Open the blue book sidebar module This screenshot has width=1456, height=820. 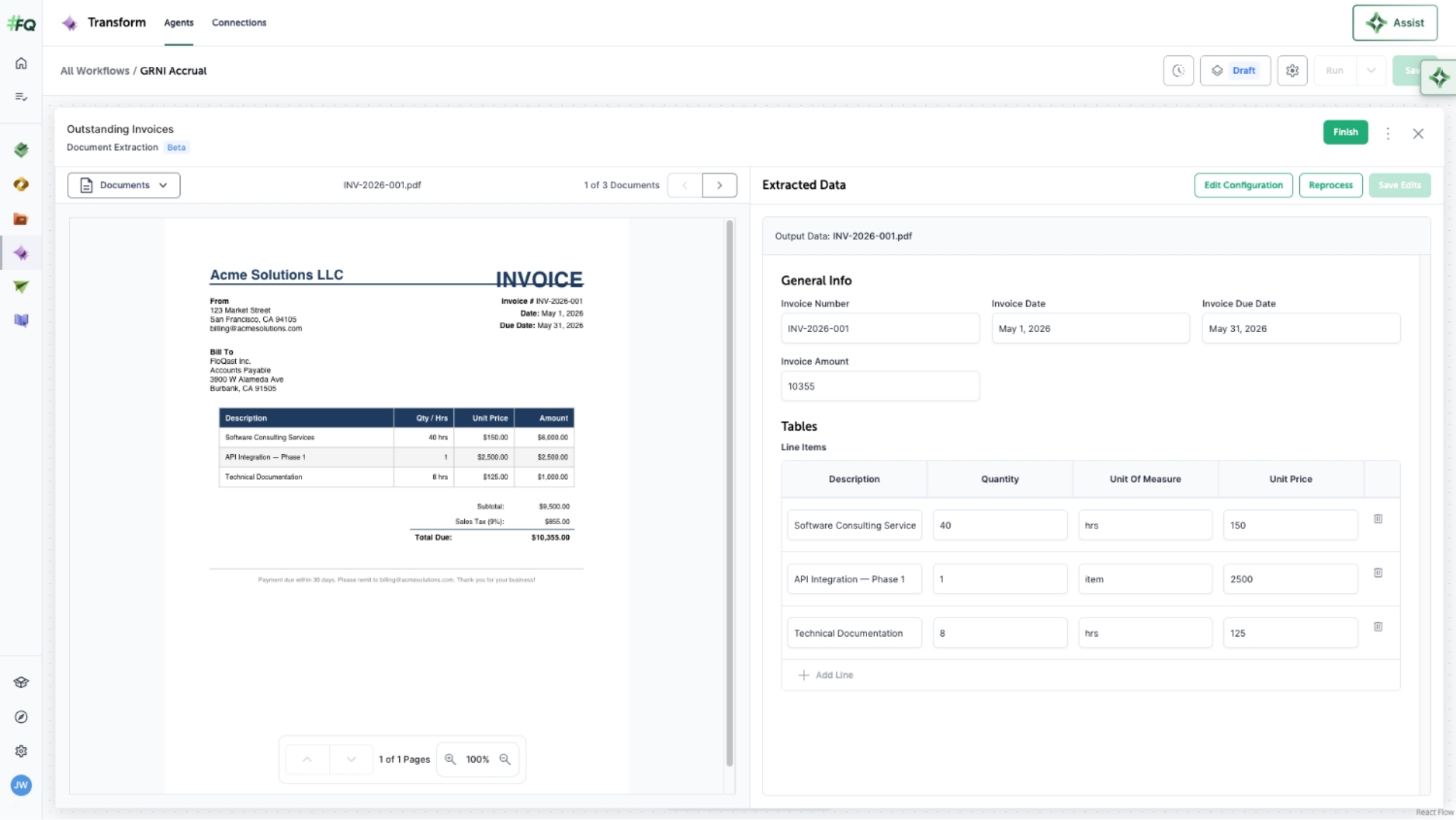[x=21, y=320]
